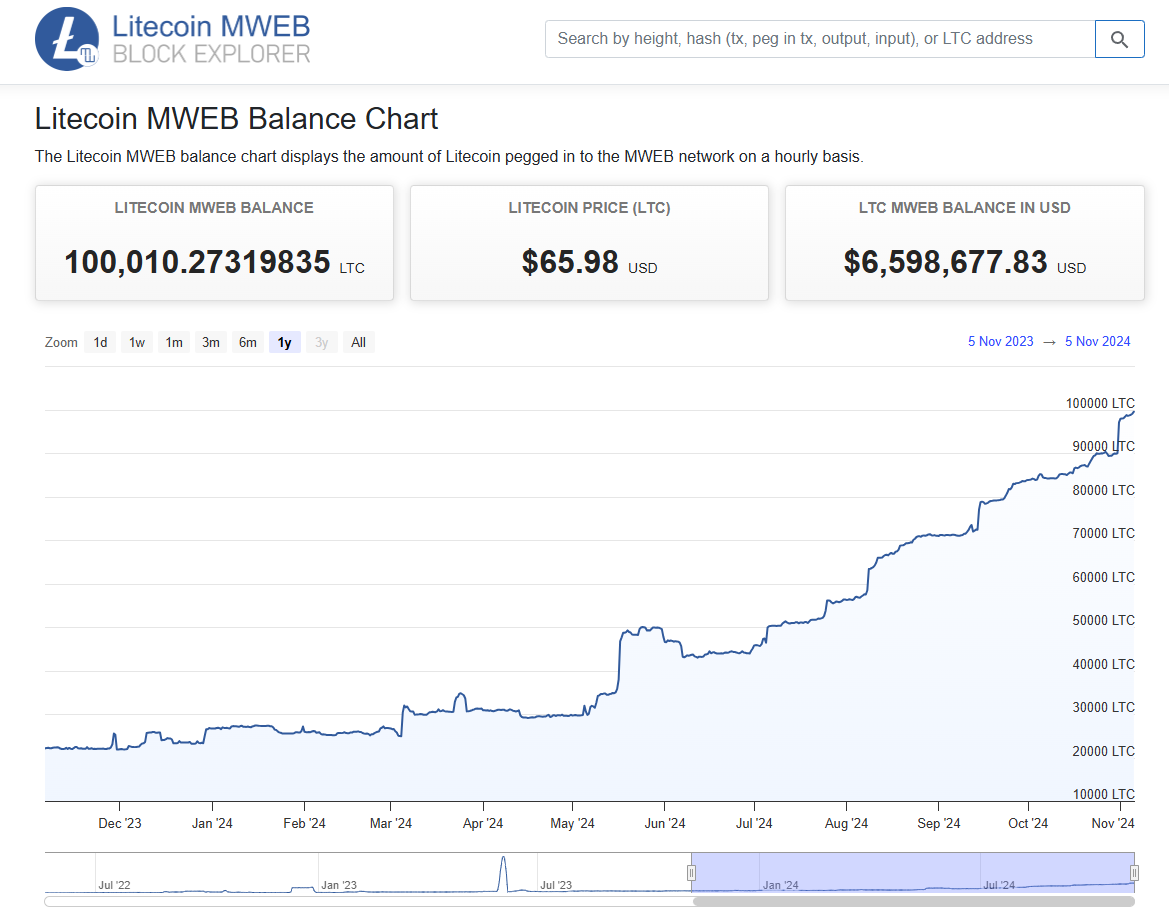This screenshot has width=1169, height=918.
Task: Click the 80000 LTC axis label
Action: pos(1103,491)
